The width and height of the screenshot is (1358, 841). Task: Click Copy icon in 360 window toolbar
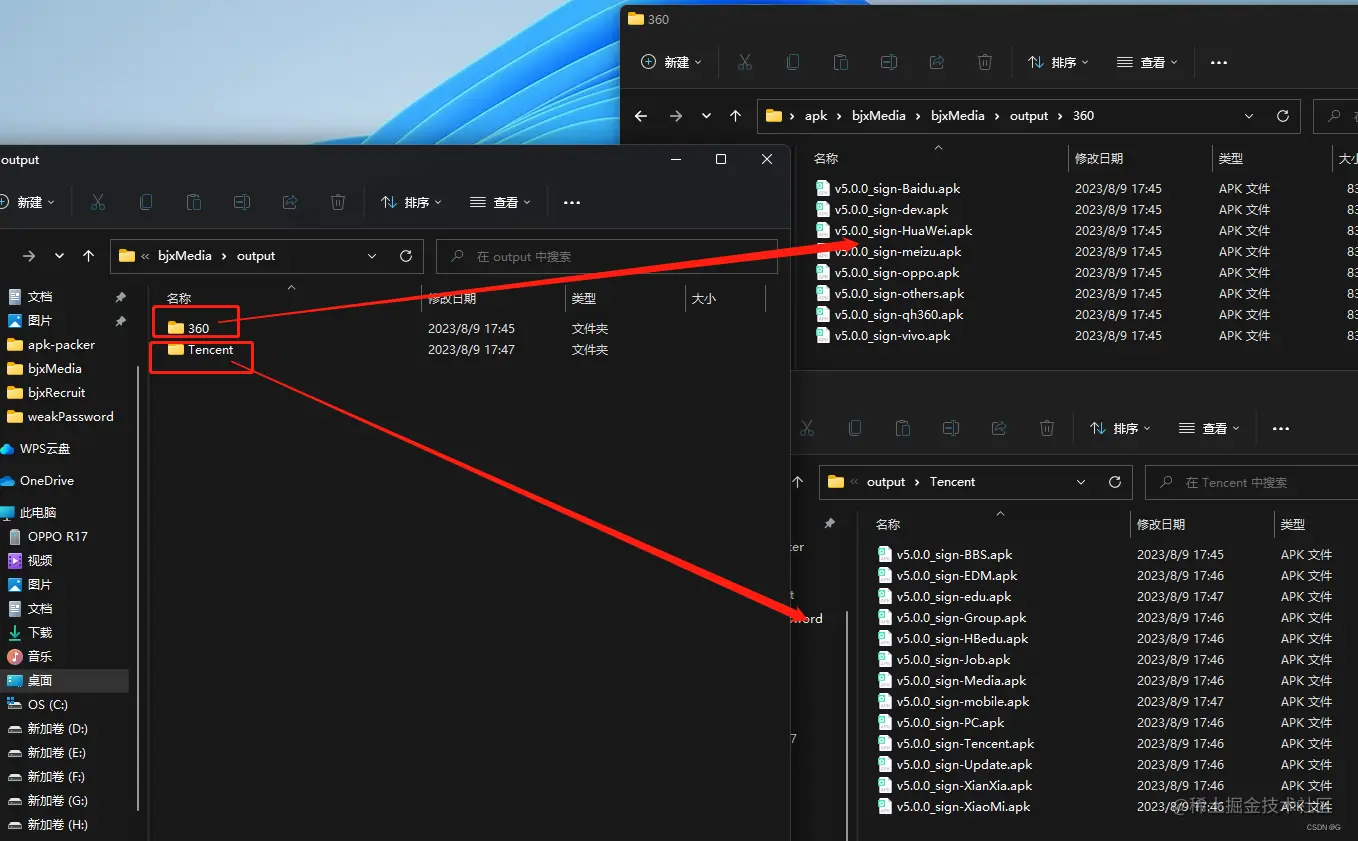pos(793,62)
